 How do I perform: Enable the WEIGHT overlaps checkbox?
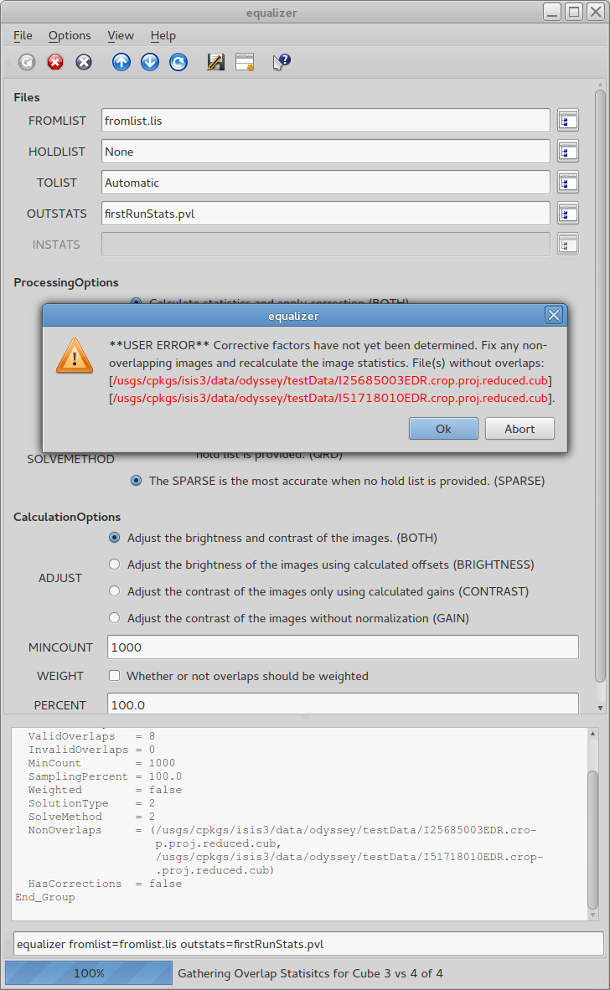(x=115, y=676)
